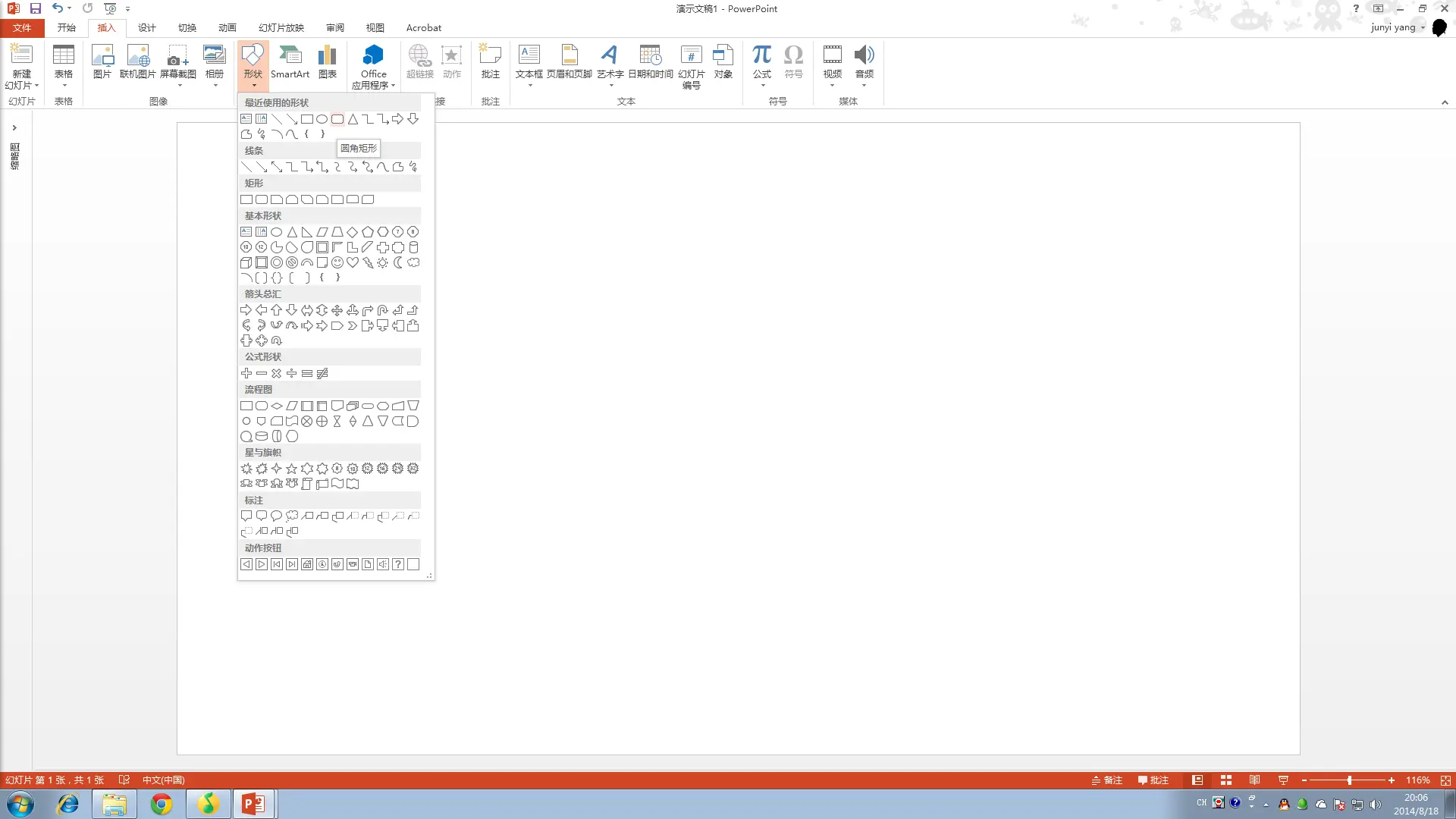Pick the heart shape from basic shapes
Viewport: 1456px width, 819px height.
[x=353, y=262]
